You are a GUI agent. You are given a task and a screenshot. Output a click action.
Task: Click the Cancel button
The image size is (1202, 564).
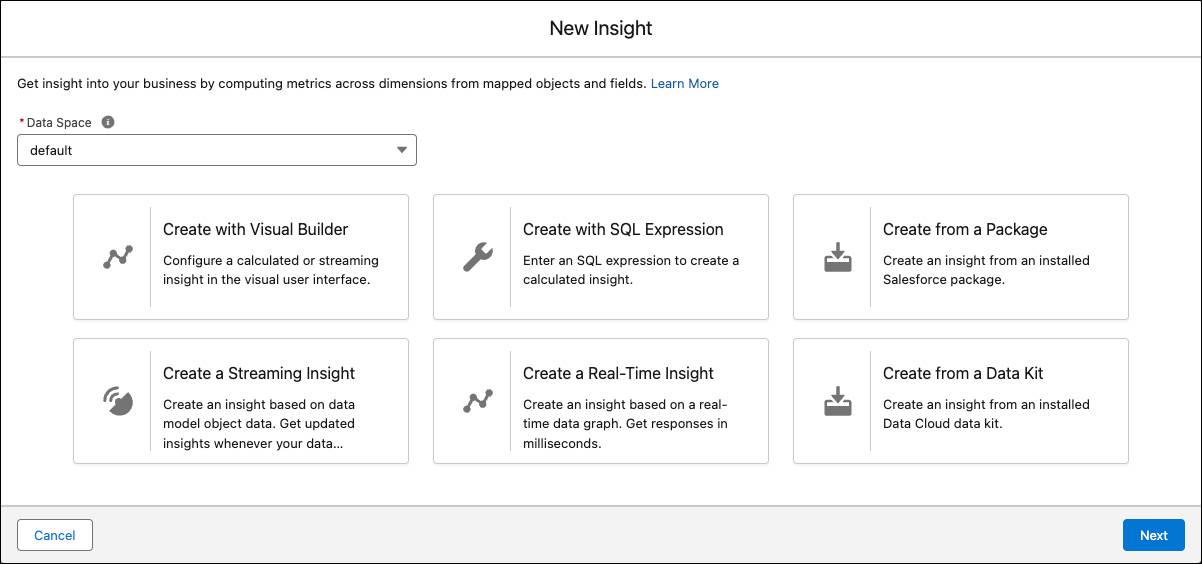[55, 535]
